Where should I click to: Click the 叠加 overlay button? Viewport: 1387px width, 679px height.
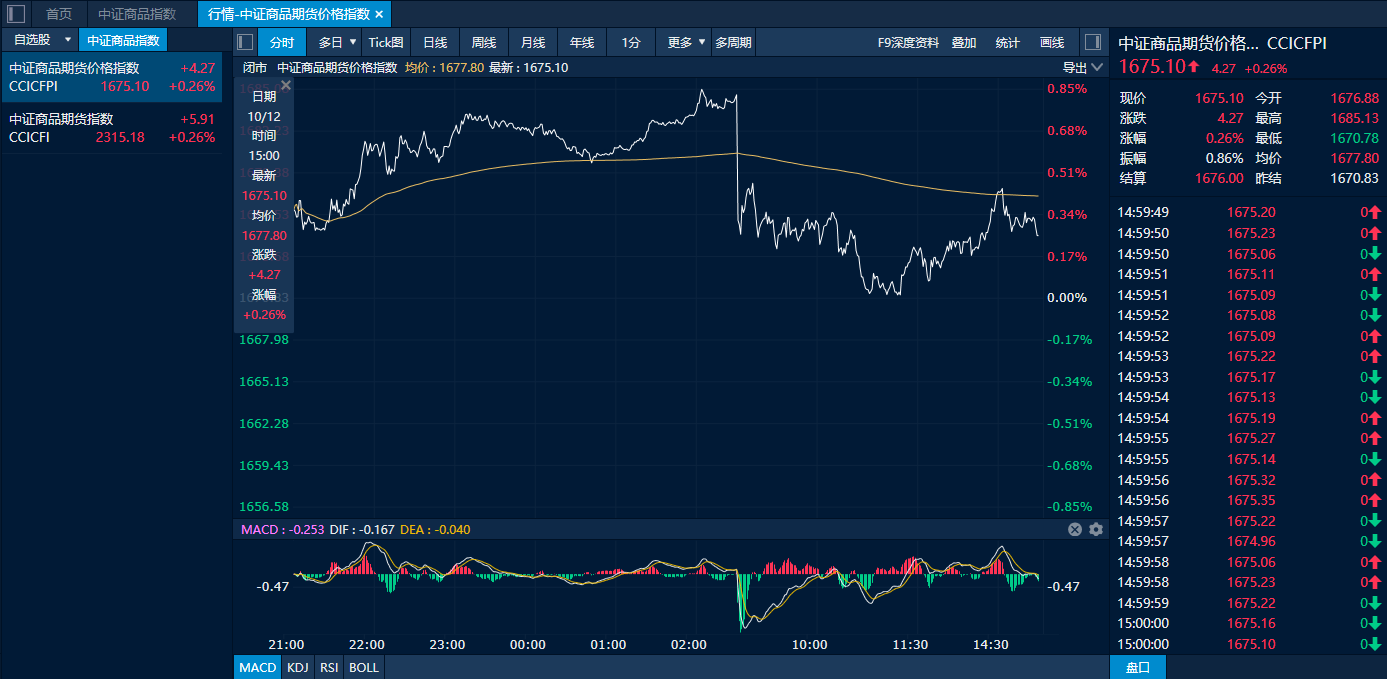coord(964,42)
